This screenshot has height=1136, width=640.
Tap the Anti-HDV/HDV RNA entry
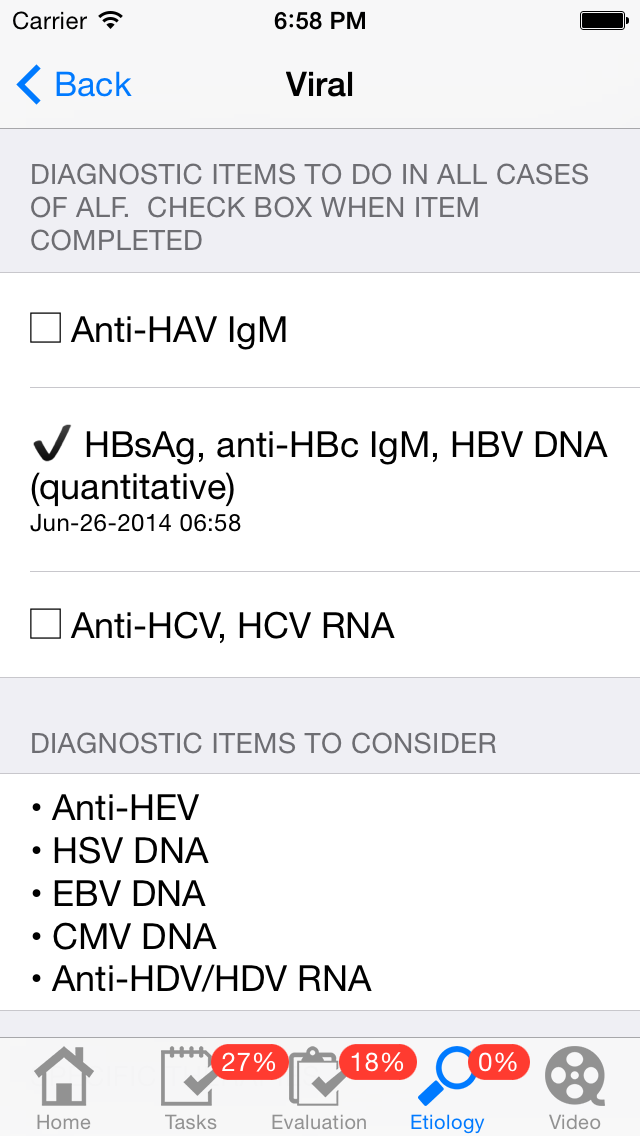tap(212, 980)
